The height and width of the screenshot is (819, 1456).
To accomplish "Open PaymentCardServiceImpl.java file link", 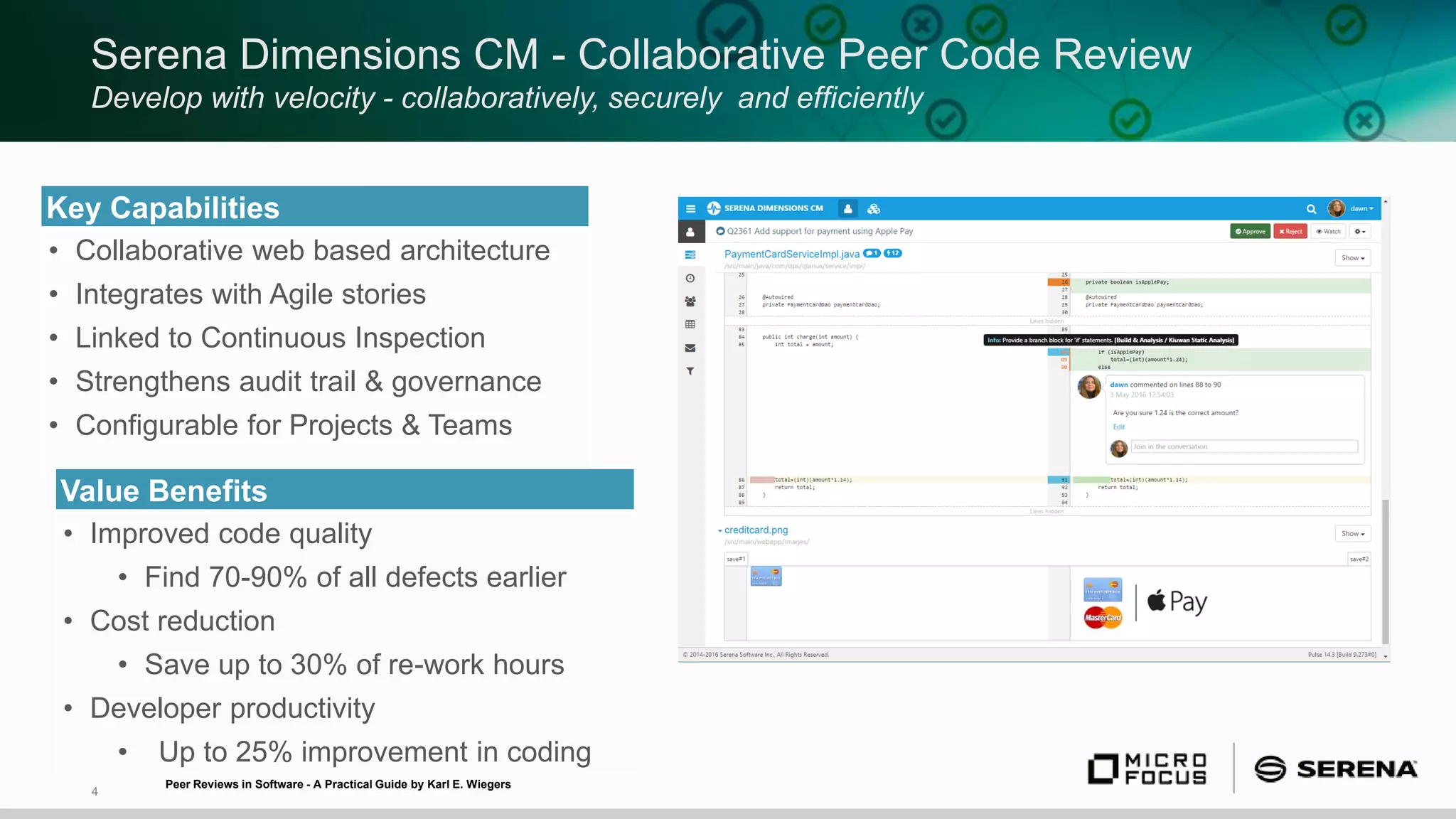I will [791, 254].
